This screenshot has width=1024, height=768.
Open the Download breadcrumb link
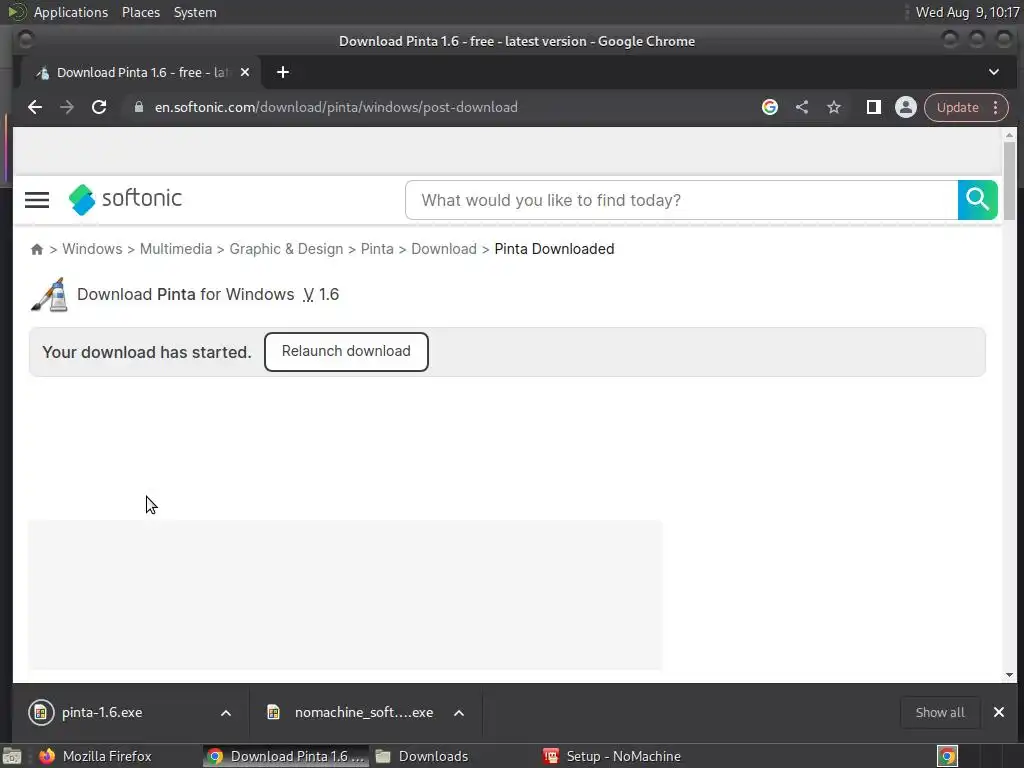[444, 249]
